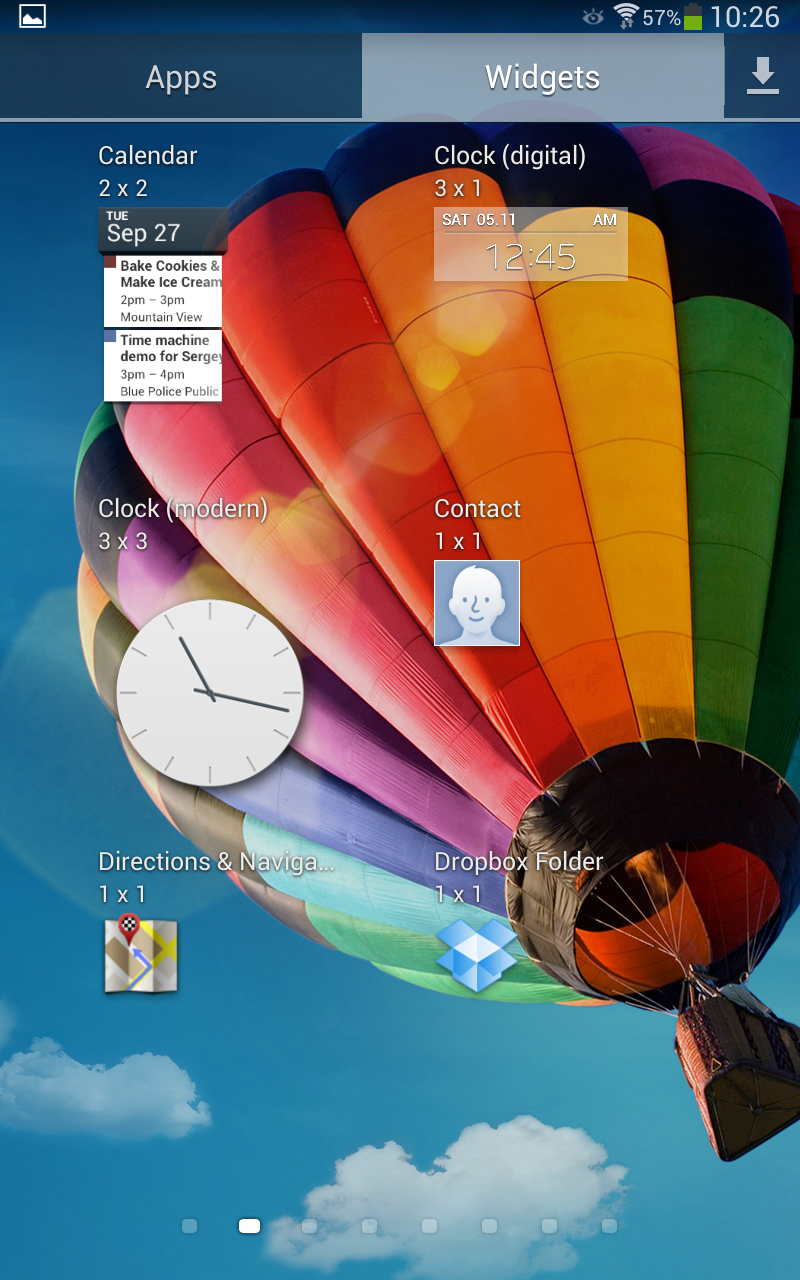Jump to the first page indicator dot

(x=189, y=1226)
